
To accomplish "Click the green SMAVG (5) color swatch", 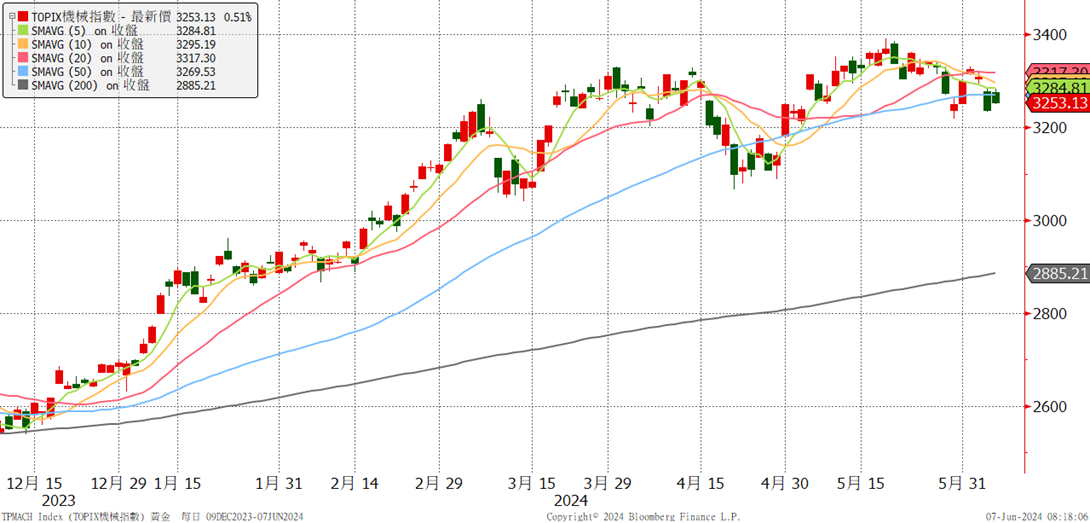I will tap(24, 30).
